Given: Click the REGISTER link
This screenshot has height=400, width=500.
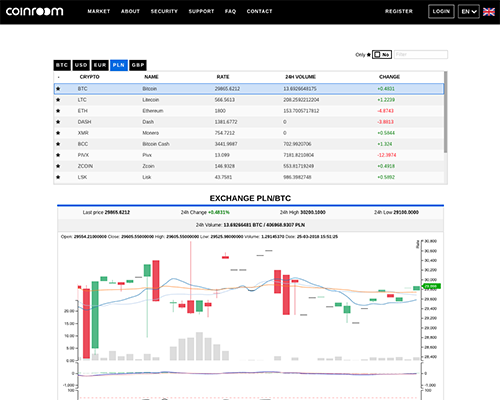Looking at the screenshot, I should (x=399, y=11).
